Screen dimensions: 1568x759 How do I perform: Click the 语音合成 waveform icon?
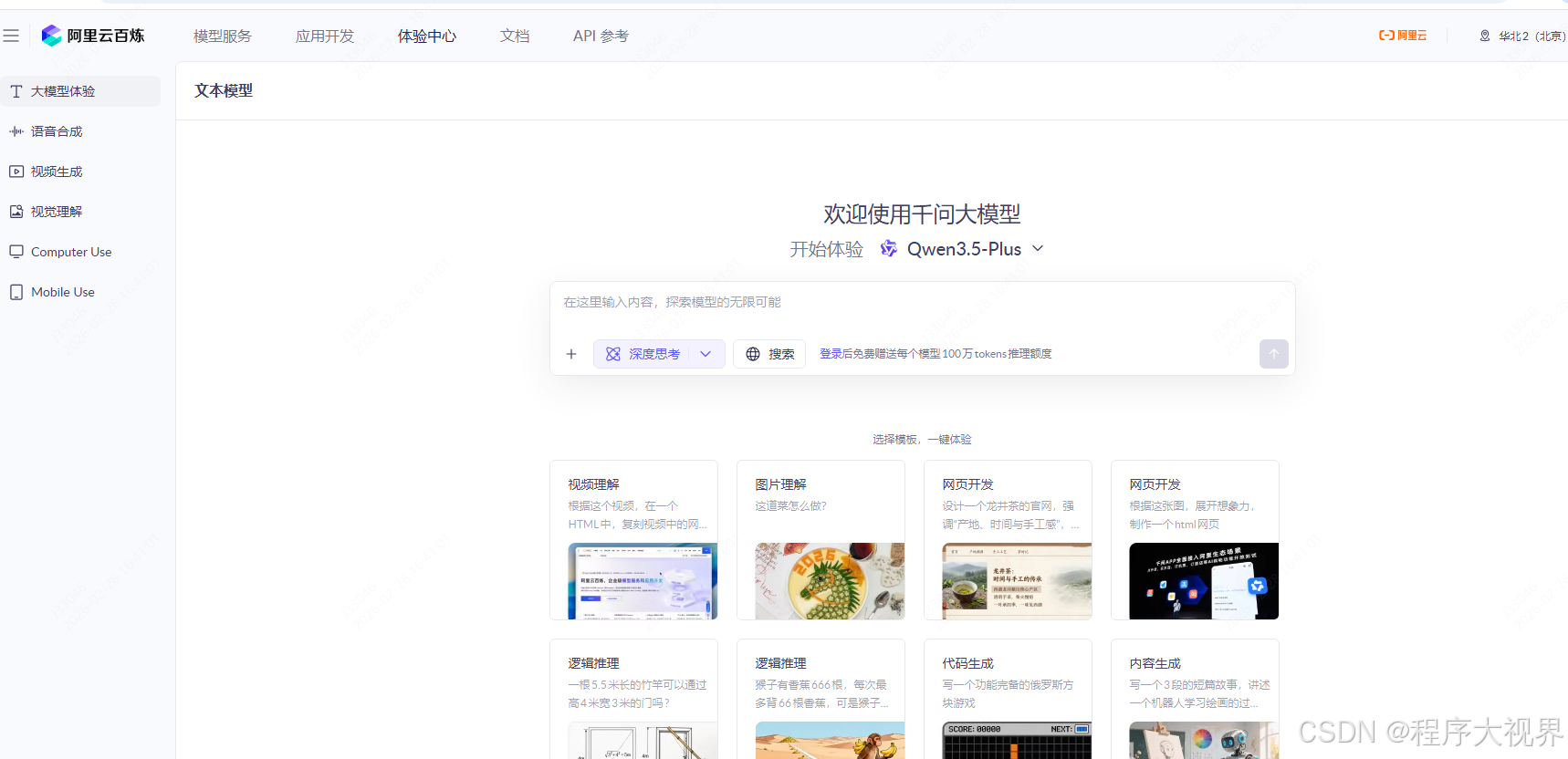click(16, 131)
